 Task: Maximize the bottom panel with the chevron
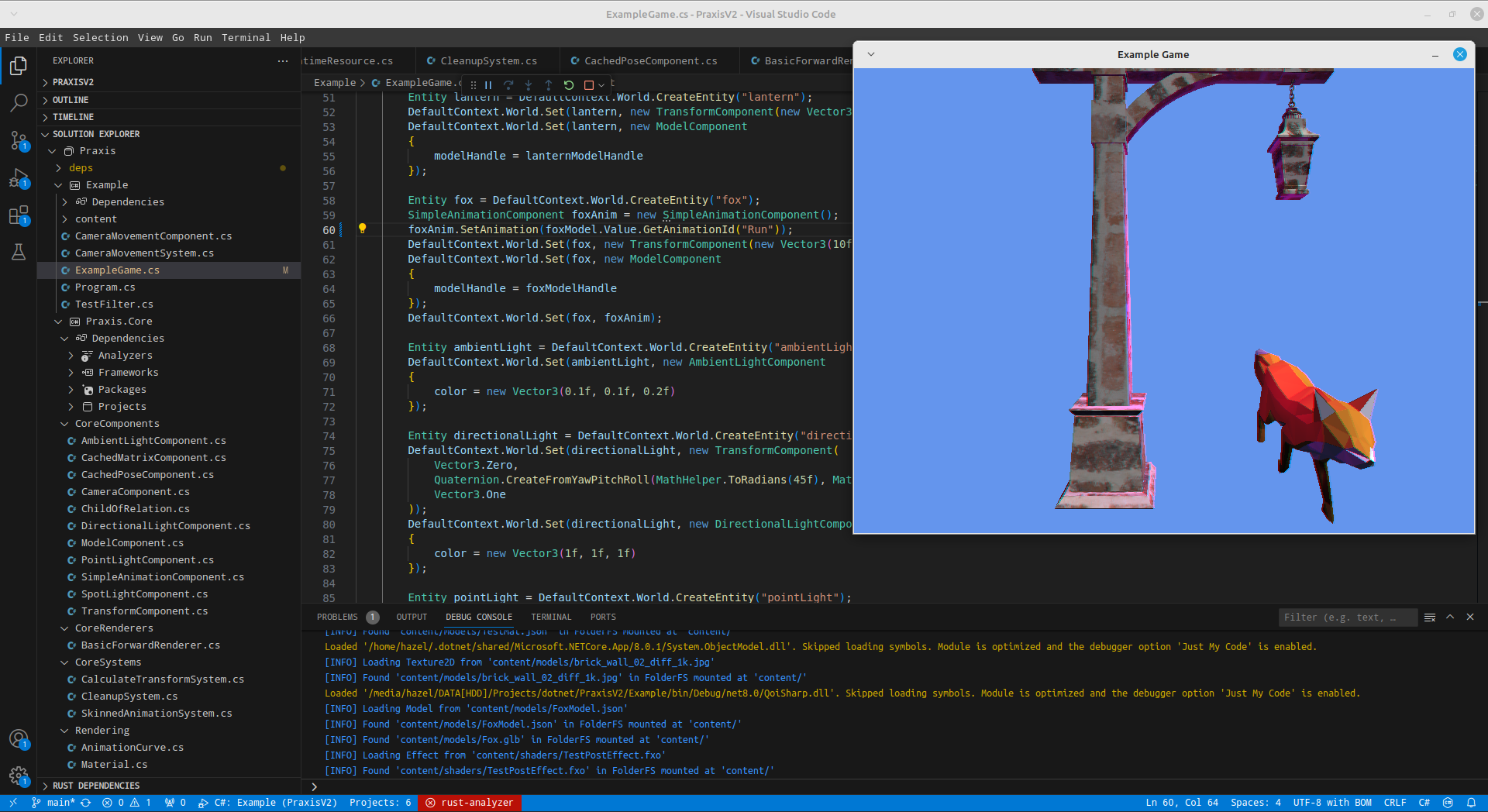[1450, 618]
